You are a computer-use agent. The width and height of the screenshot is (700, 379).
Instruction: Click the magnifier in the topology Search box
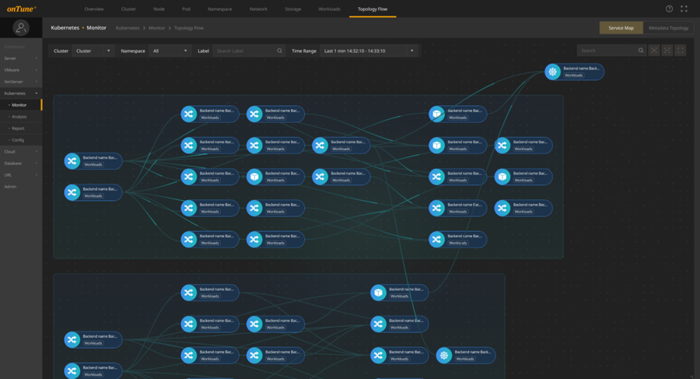(641, 50)
